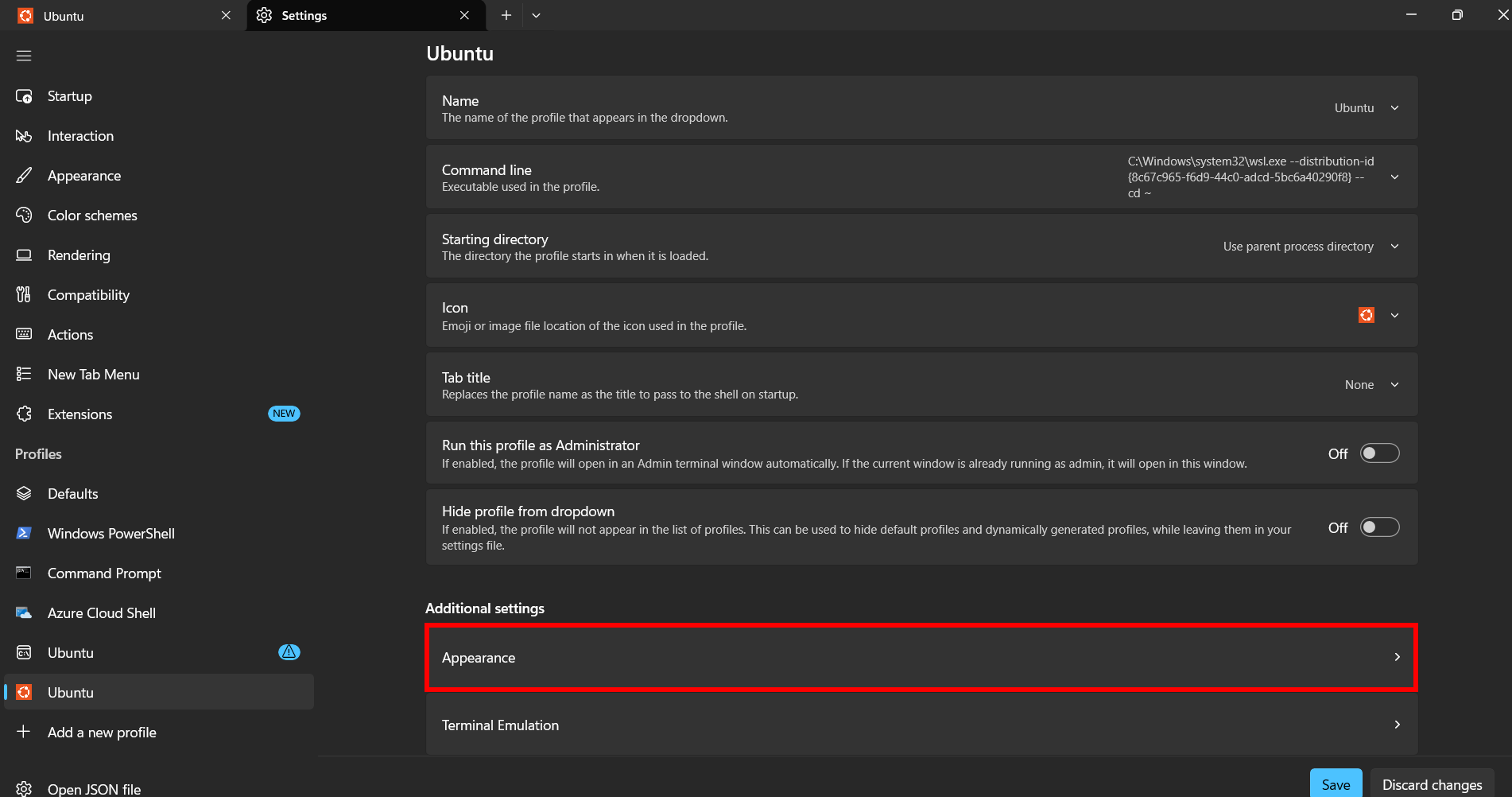The height and width of the screenshot is (797, 1512).
Task: Open the Color schemes settings page
Action: pyautogui.click(x=159, y=216)
